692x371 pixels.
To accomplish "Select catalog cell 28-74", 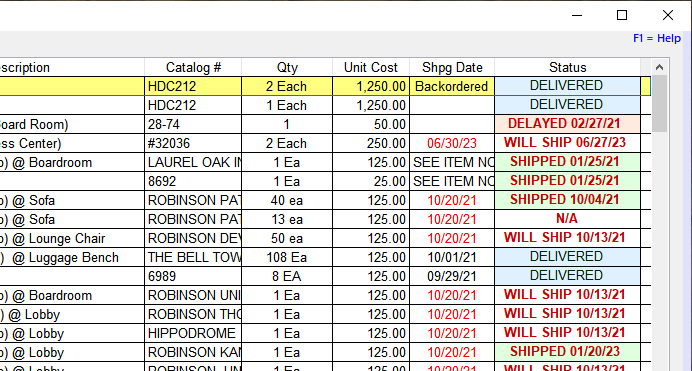I will (193, 124).
